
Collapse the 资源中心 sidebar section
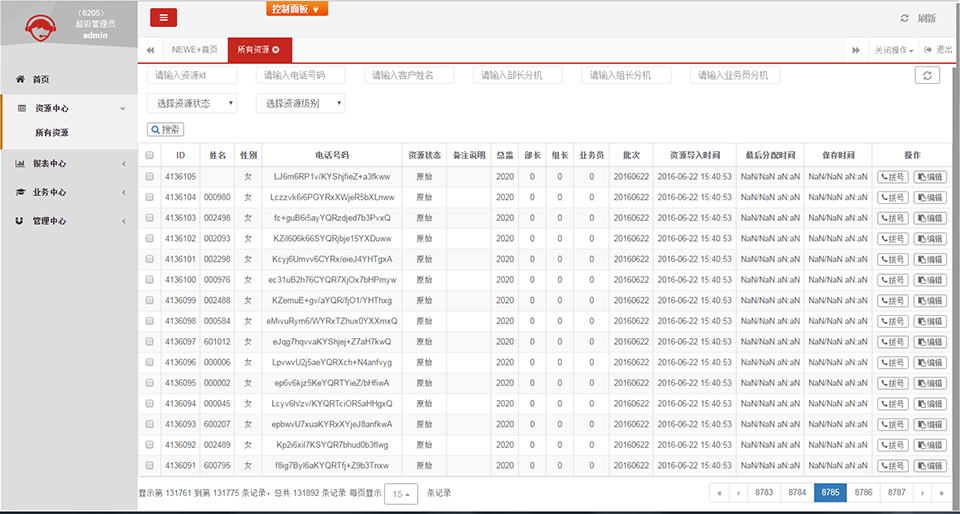pyautogui.click(x=123, y=109)
